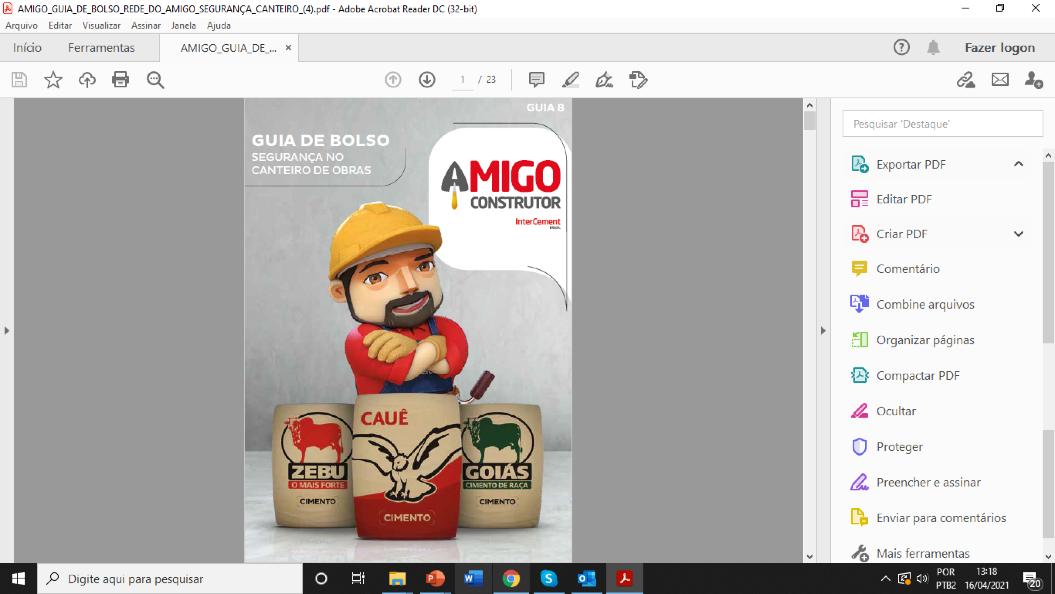Open the Visualizar menu
1055x594 pixels.
(x=102, y=26)
